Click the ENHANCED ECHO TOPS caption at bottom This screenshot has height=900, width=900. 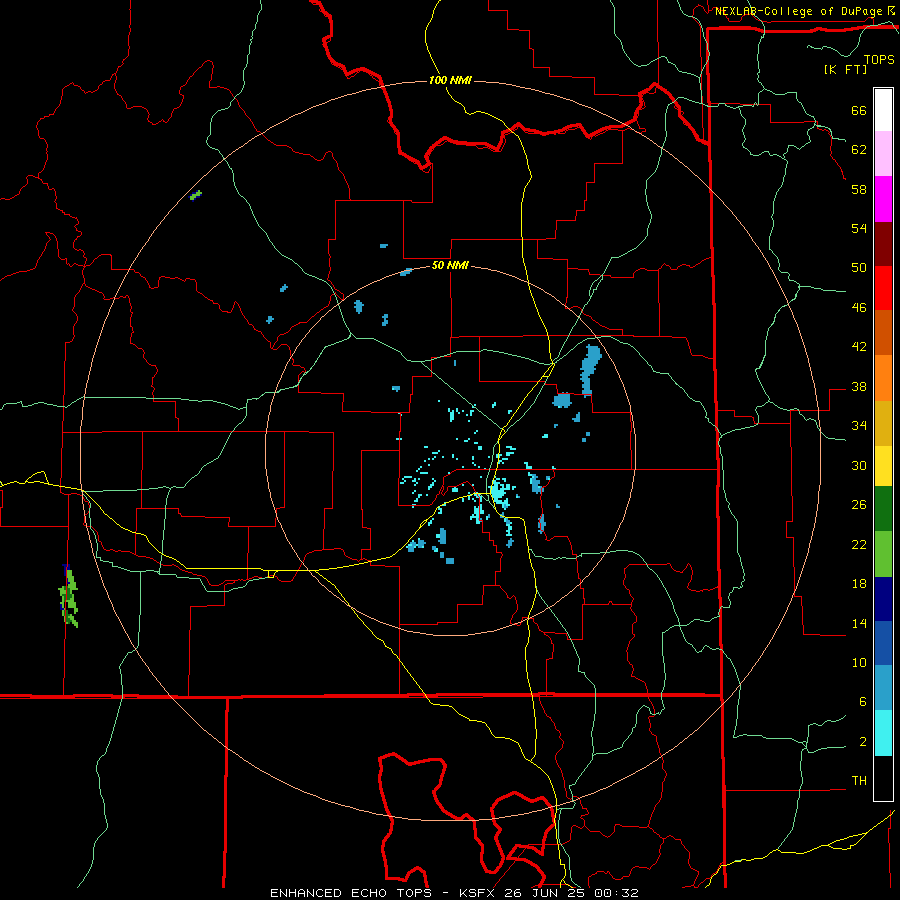[454, 893]
